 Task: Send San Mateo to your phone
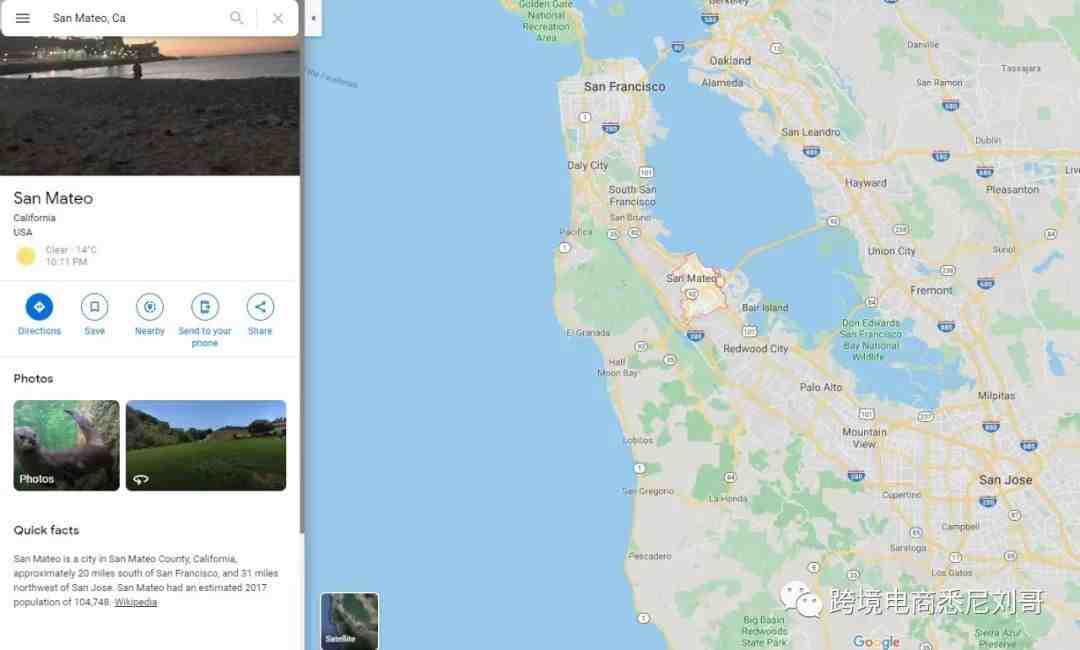pyautogui.click(x=205, y=307)
